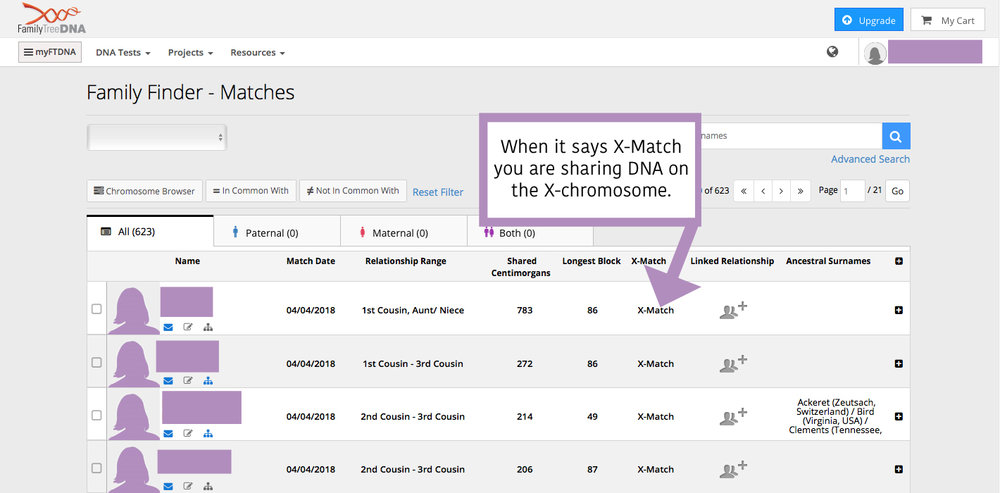Click linked relationship icon in fourth row
The height and width of the screenshot is (493, 1000).
733,469
